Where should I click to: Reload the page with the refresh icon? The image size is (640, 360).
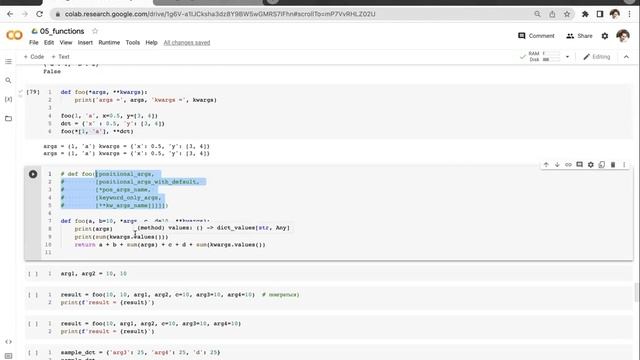tap(40, 14)
